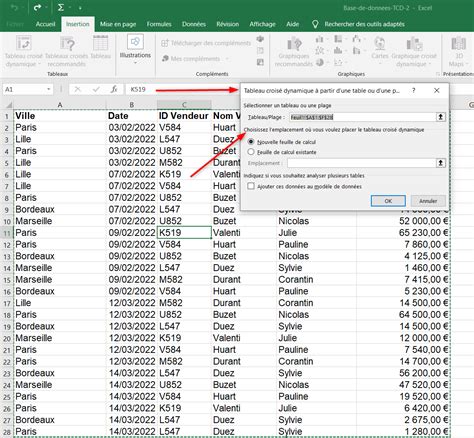Open the Fichier tab

click(x=15, y=24)
